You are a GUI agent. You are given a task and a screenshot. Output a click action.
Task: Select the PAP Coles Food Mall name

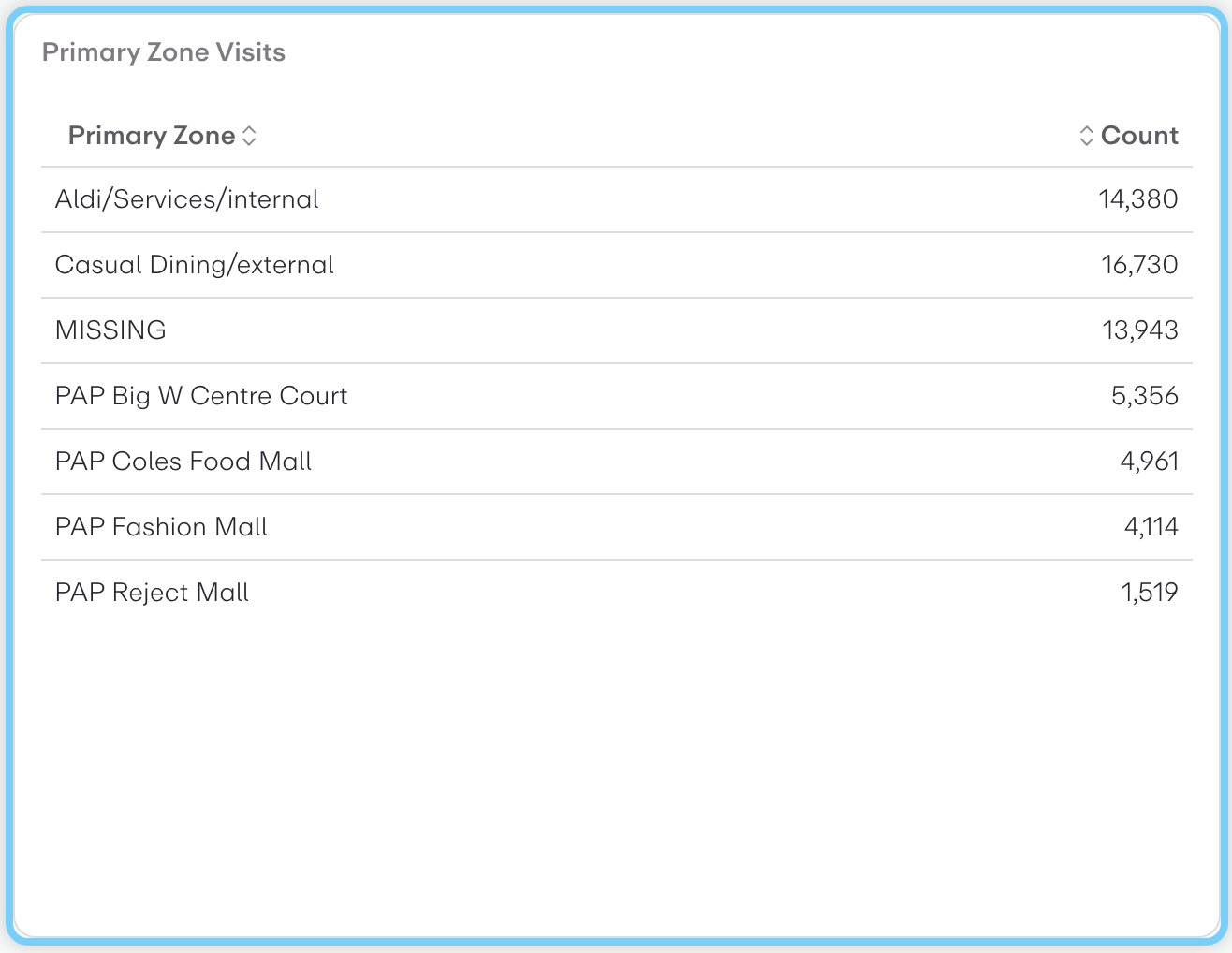(183, 462)
